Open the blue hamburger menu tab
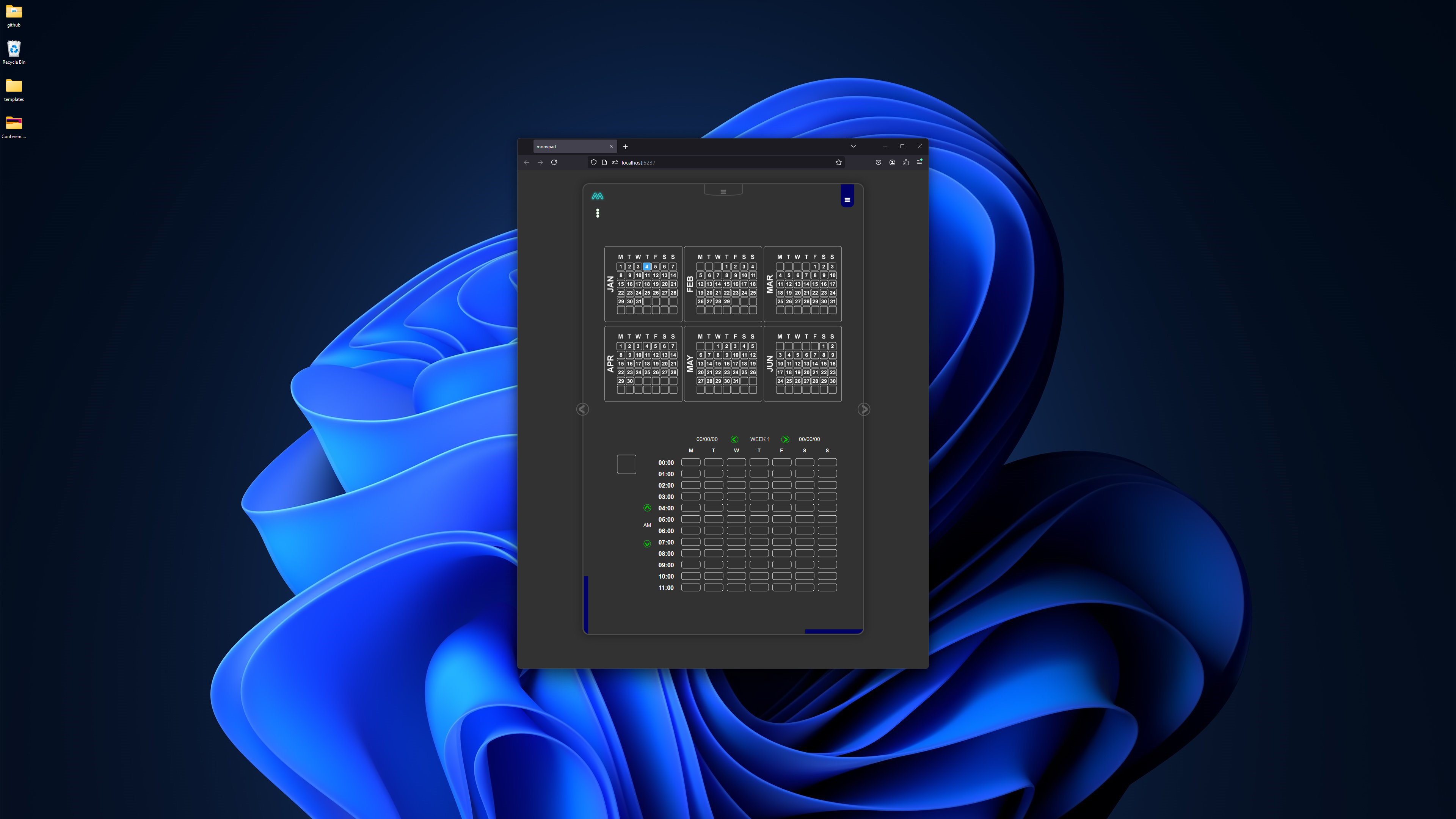Image resolution: width=1456 pixels, height=819 pixels. [847, 196]
